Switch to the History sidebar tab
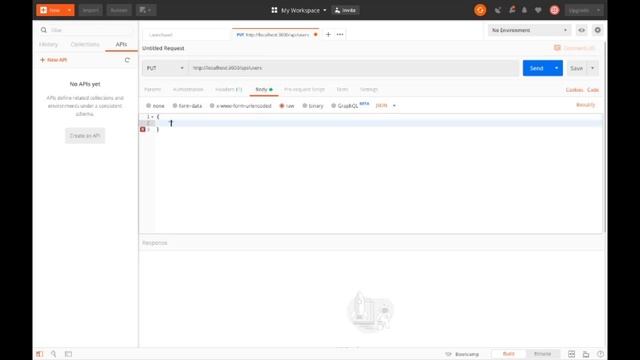The height and width of the screenshot is (360, 640). pos(49,44)
